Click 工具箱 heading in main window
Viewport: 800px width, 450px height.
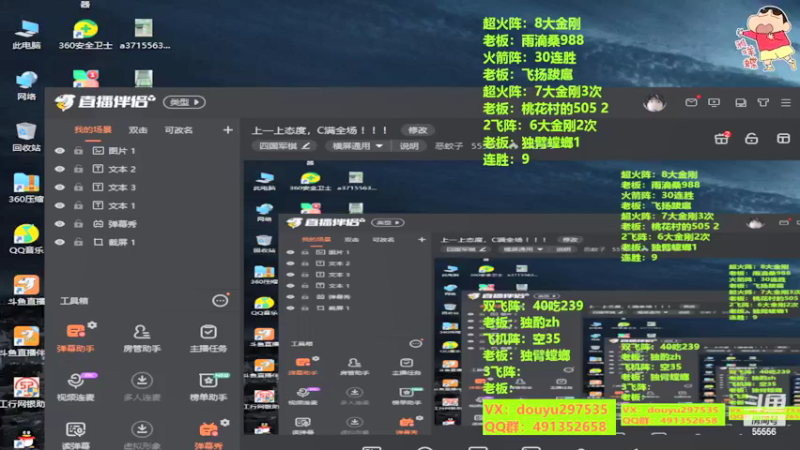[74, 301]
